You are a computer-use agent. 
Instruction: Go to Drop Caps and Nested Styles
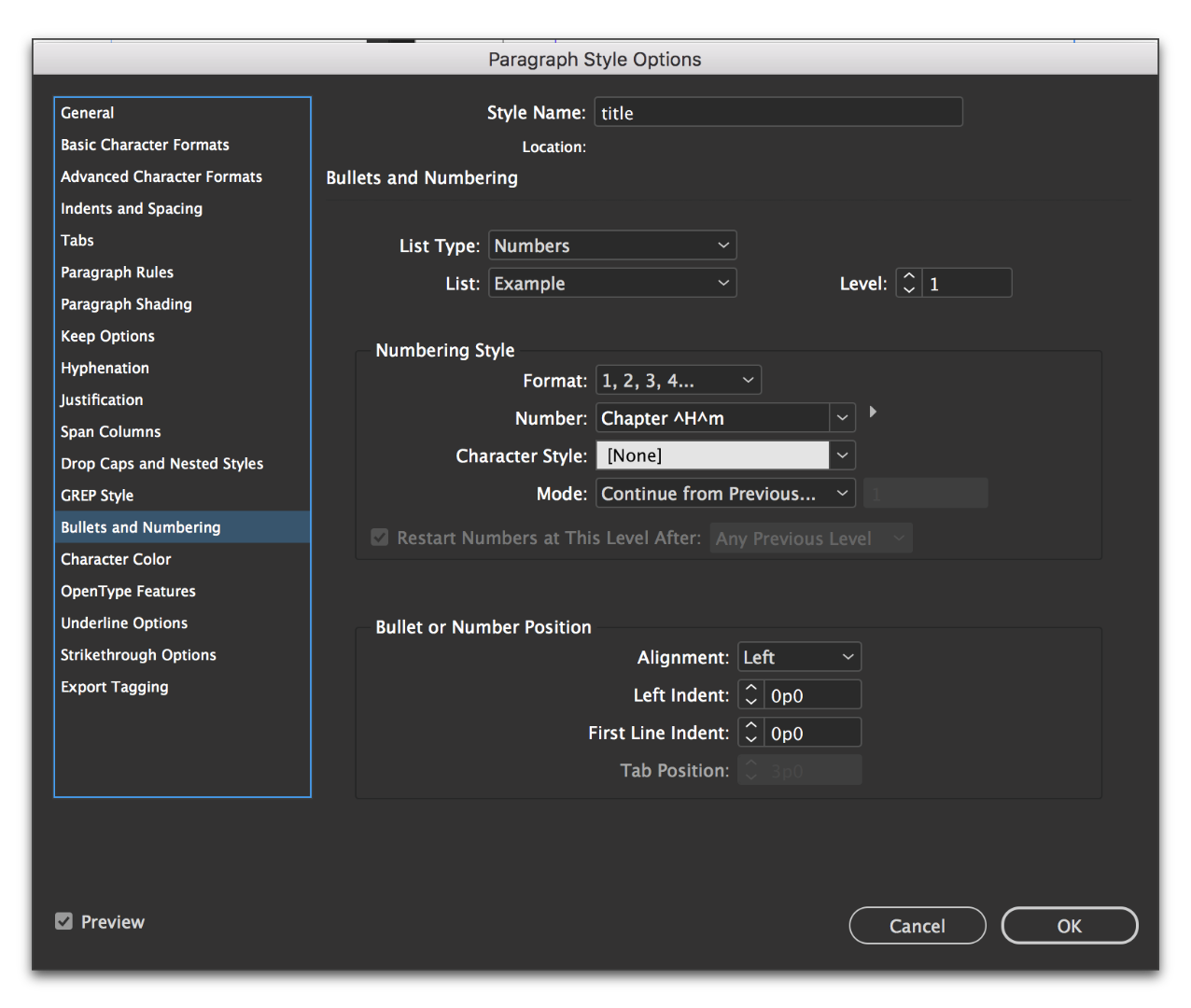pos(162,464)
